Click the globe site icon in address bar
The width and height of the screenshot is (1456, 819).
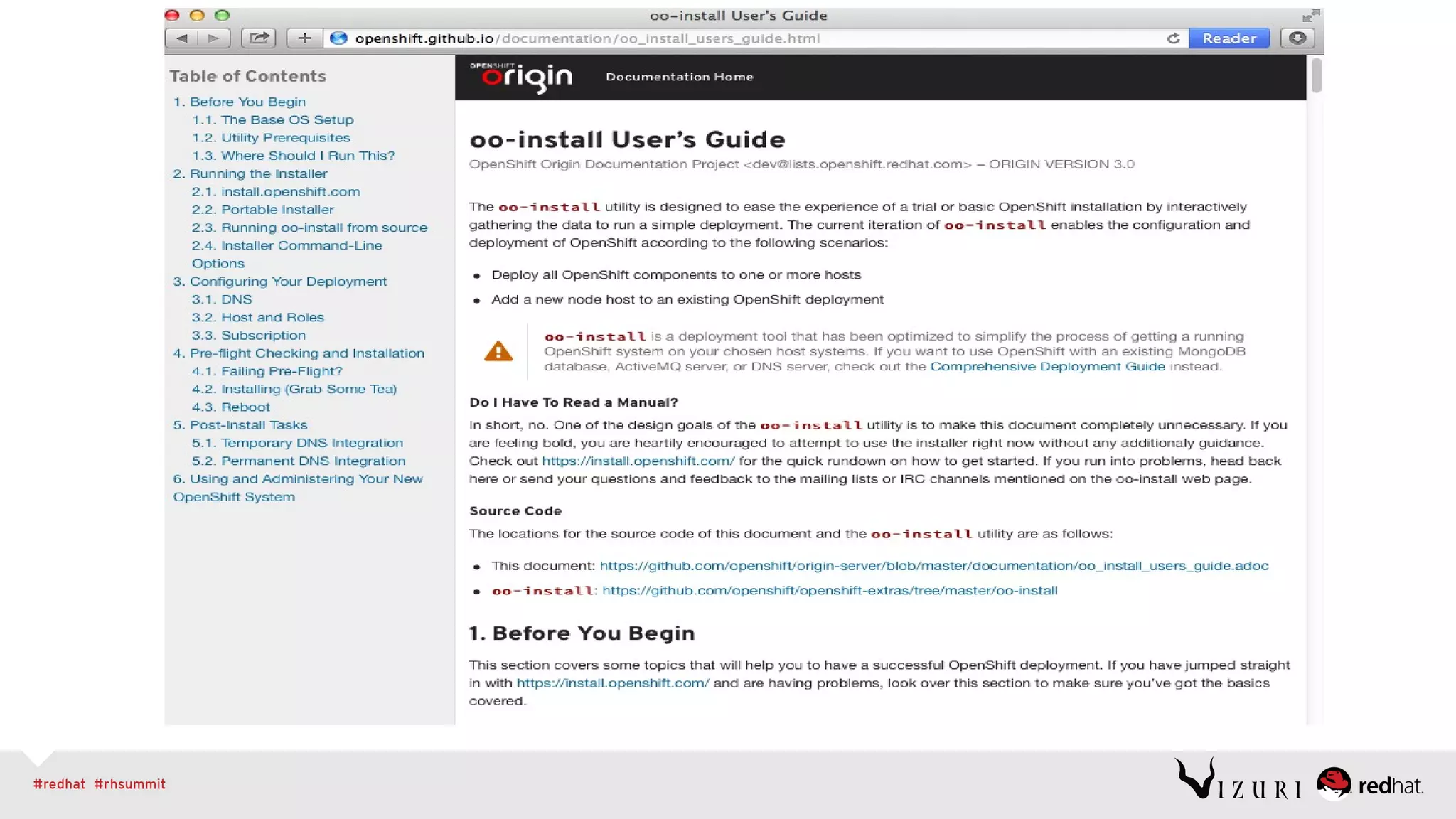coord(339,38)
